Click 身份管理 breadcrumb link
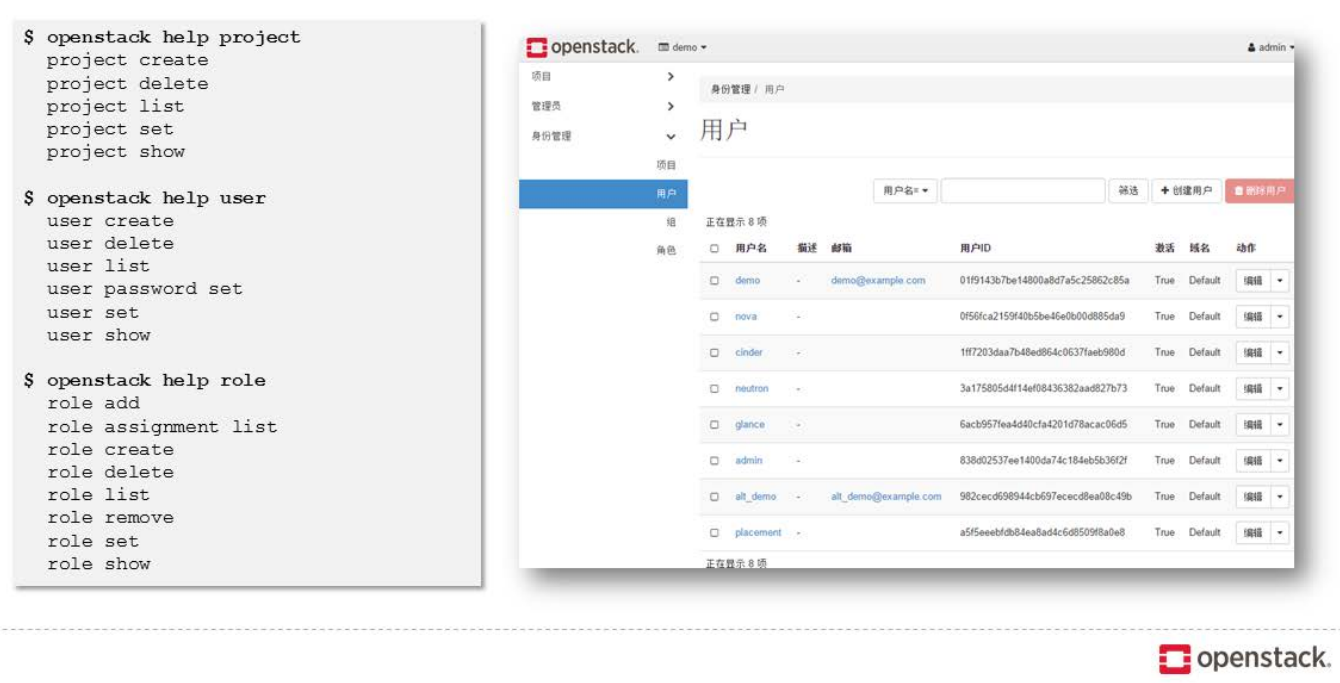Viewport: 1340px width, 683px height. tap(730, 90)
